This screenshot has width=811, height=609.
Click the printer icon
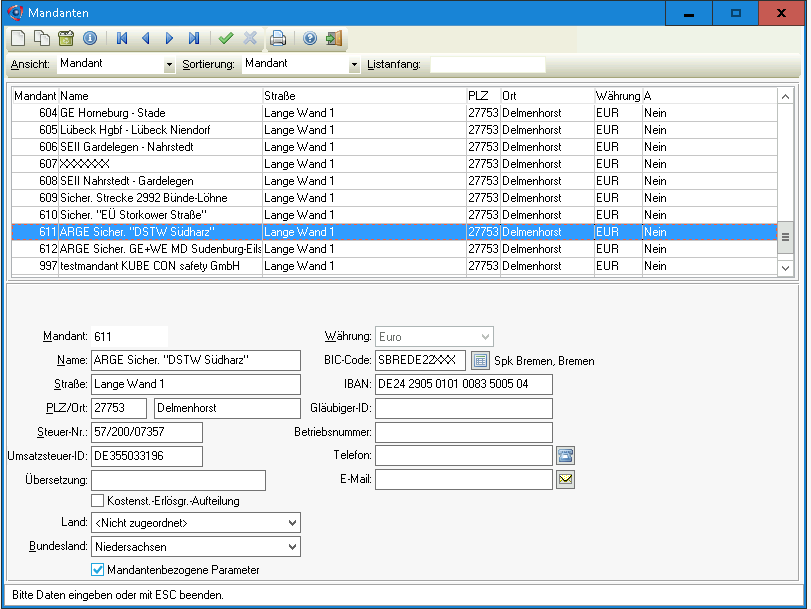click(x=278, y=39)
